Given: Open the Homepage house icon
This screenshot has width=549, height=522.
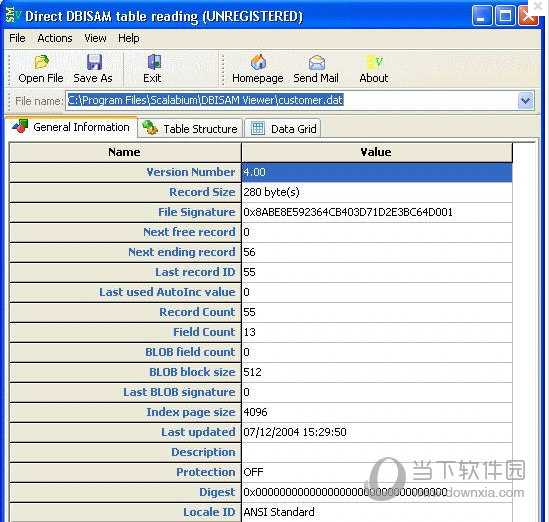Looking at the screenshot, I should pyautogui.click(x=258, y=62).
